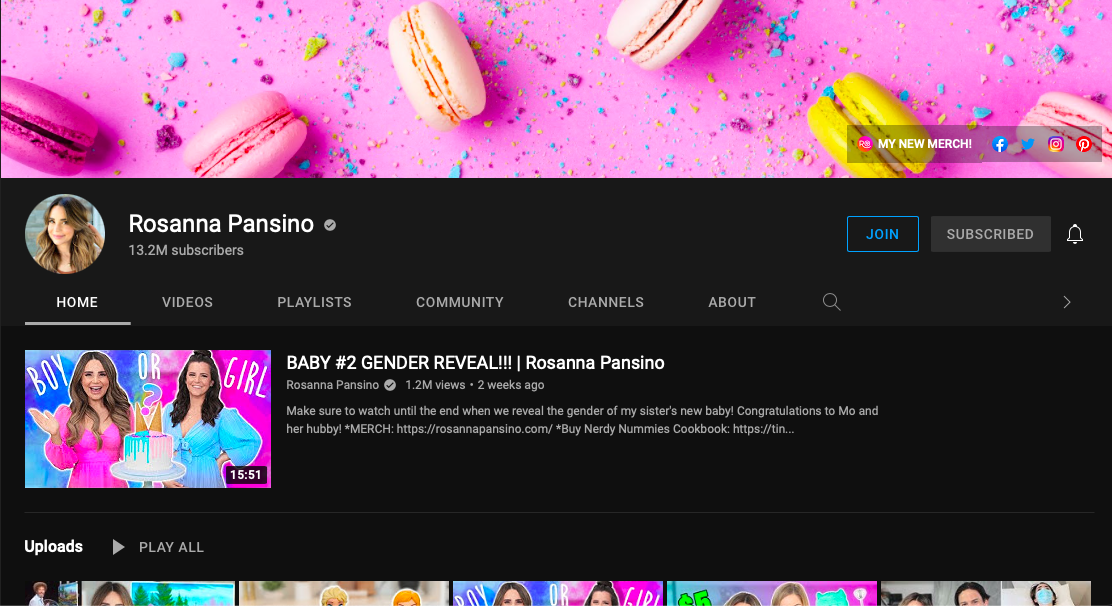Click the 15:51 duration badge on thumbnail
This screenshot has width=1112, height=606.
coord(245,474)
